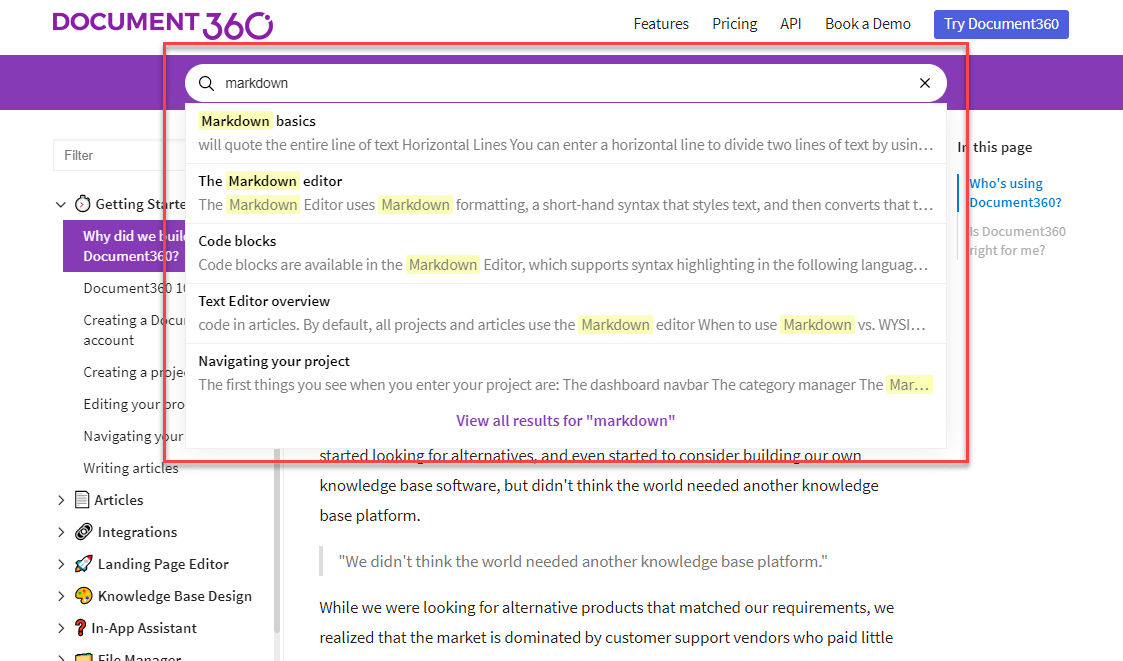Click the In-App Assistant question mark icon
The height and width of the screenshot is (661, 1123).
83,627
